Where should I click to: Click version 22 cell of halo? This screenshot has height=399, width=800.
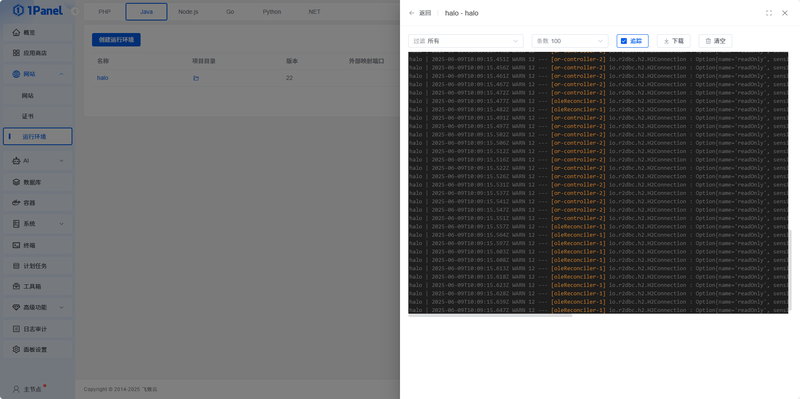tap(289, 78)
